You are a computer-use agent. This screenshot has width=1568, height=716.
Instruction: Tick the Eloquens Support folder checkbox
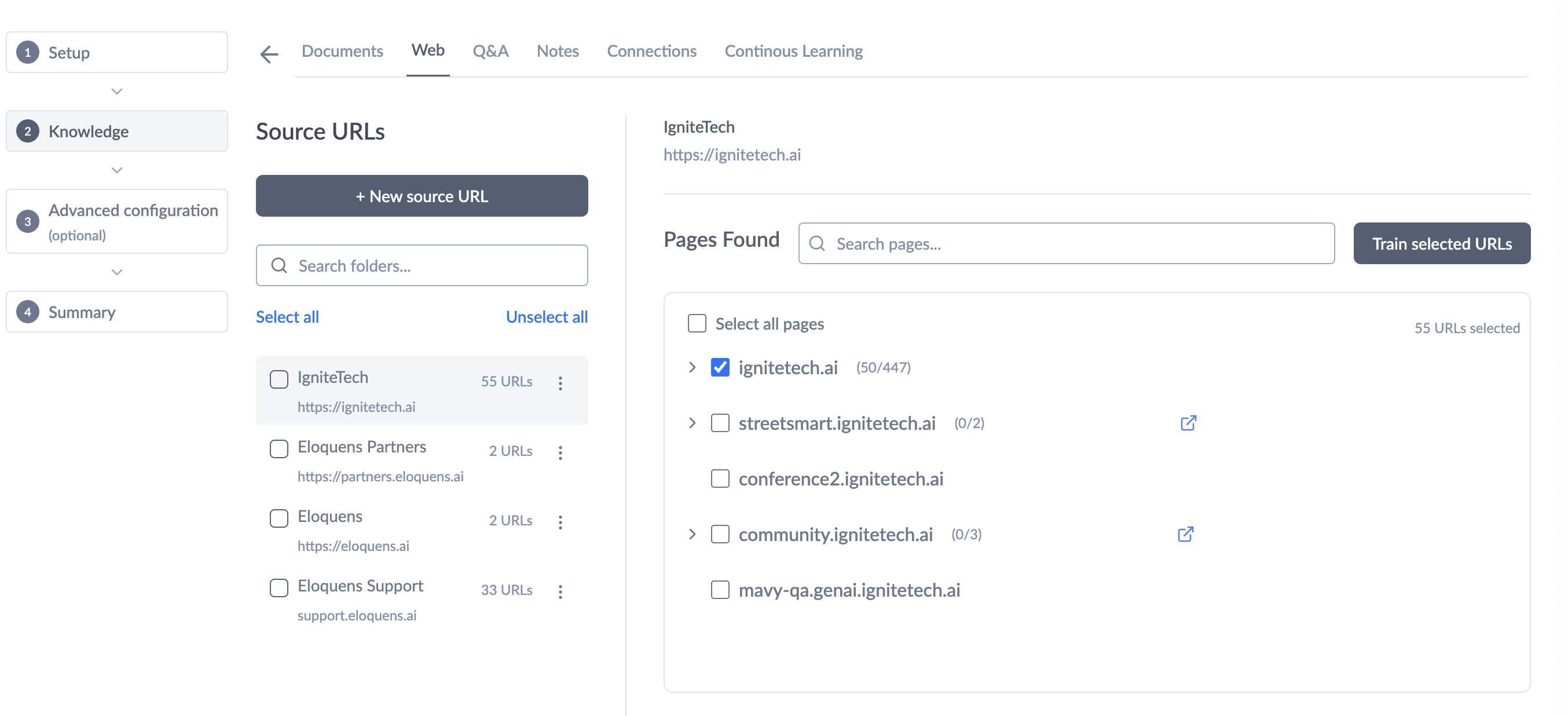[279, 587]
